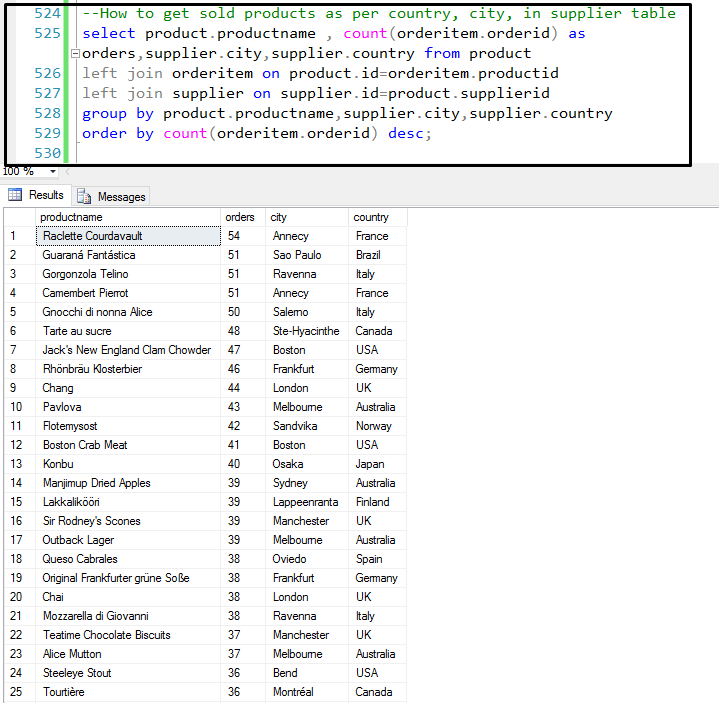Select Teatime Chocolate Biscuits cell
719x703 pixels.
click(128, 635)
